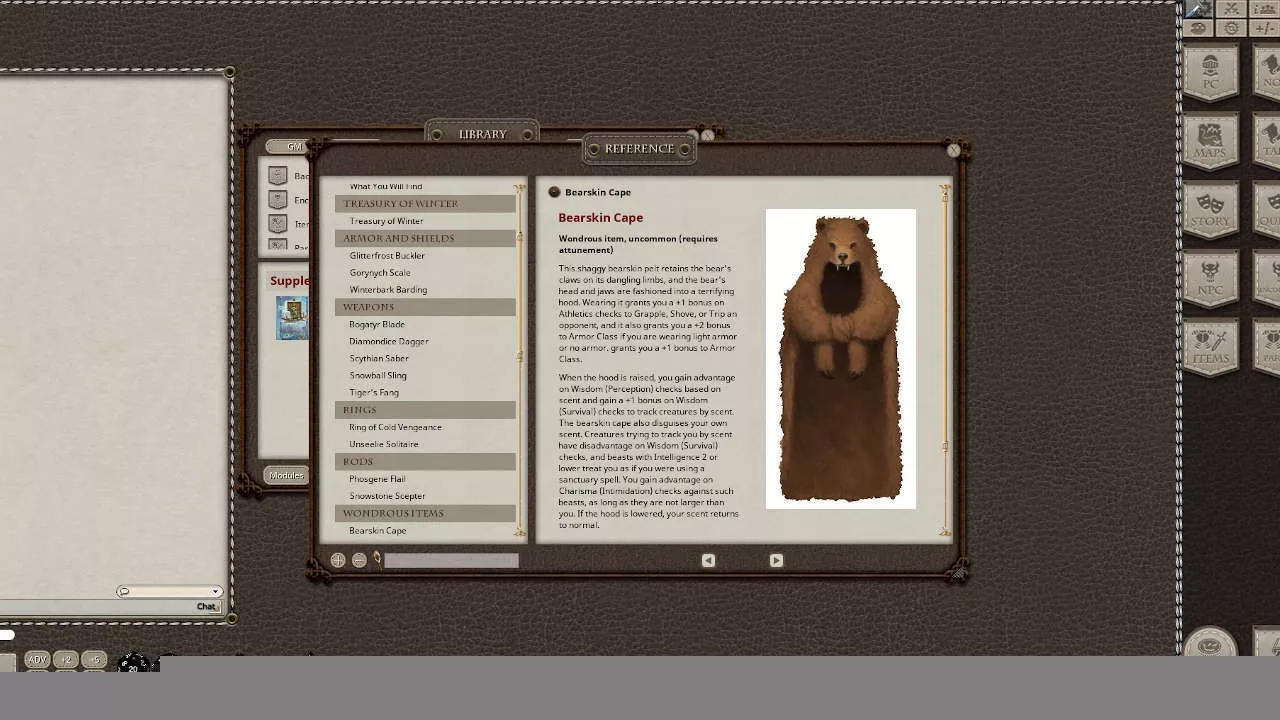This screenshot has height=720, width=1280.
Task: Go to previous reference page arrow
Action: coord(708,561)
